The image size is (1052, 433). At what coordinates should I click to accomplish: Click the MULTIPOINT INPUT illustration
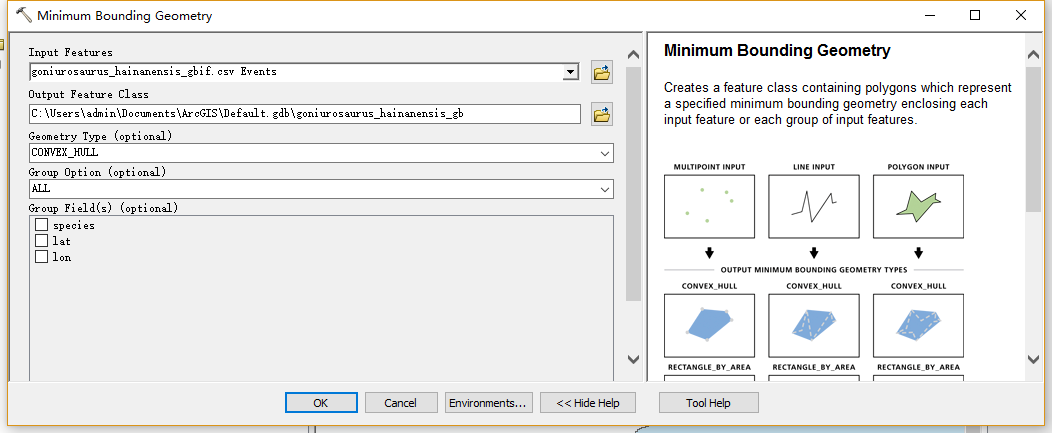709,206
